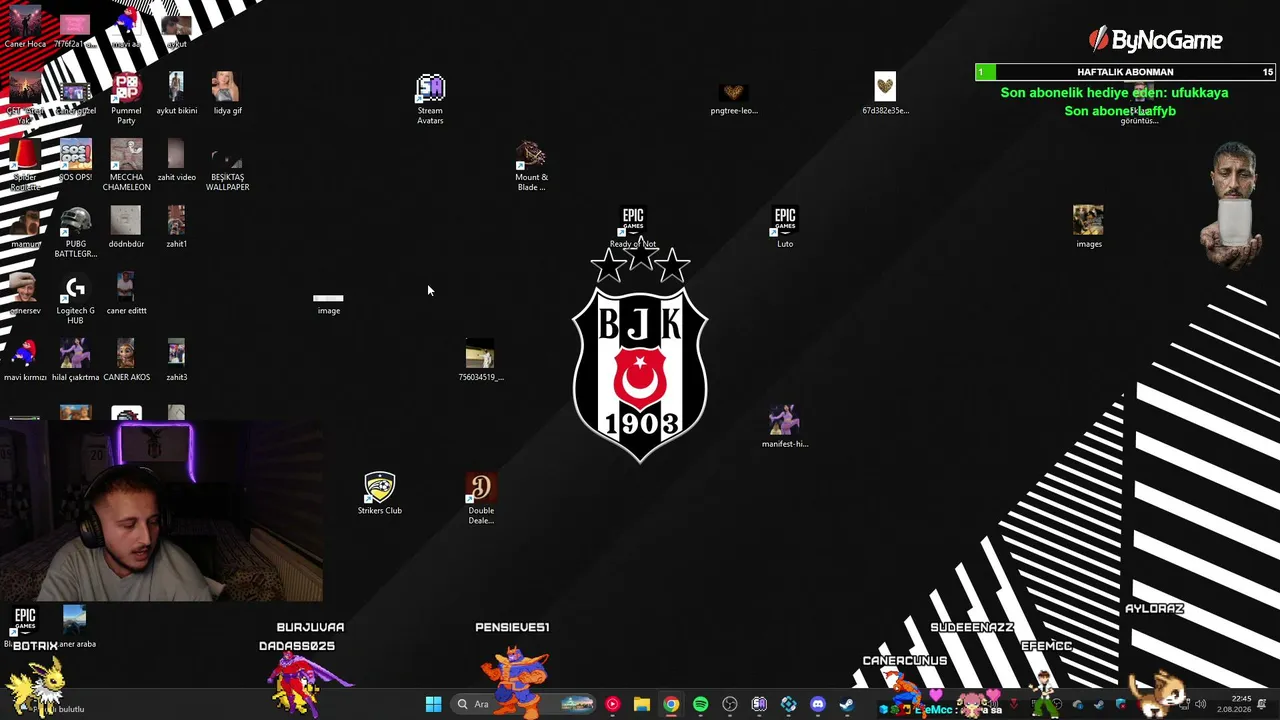The image size is (1280, 720).
Task: Select the Luto Epic Games shortcut
Action: pyautogui.click(x=785, y=228)
